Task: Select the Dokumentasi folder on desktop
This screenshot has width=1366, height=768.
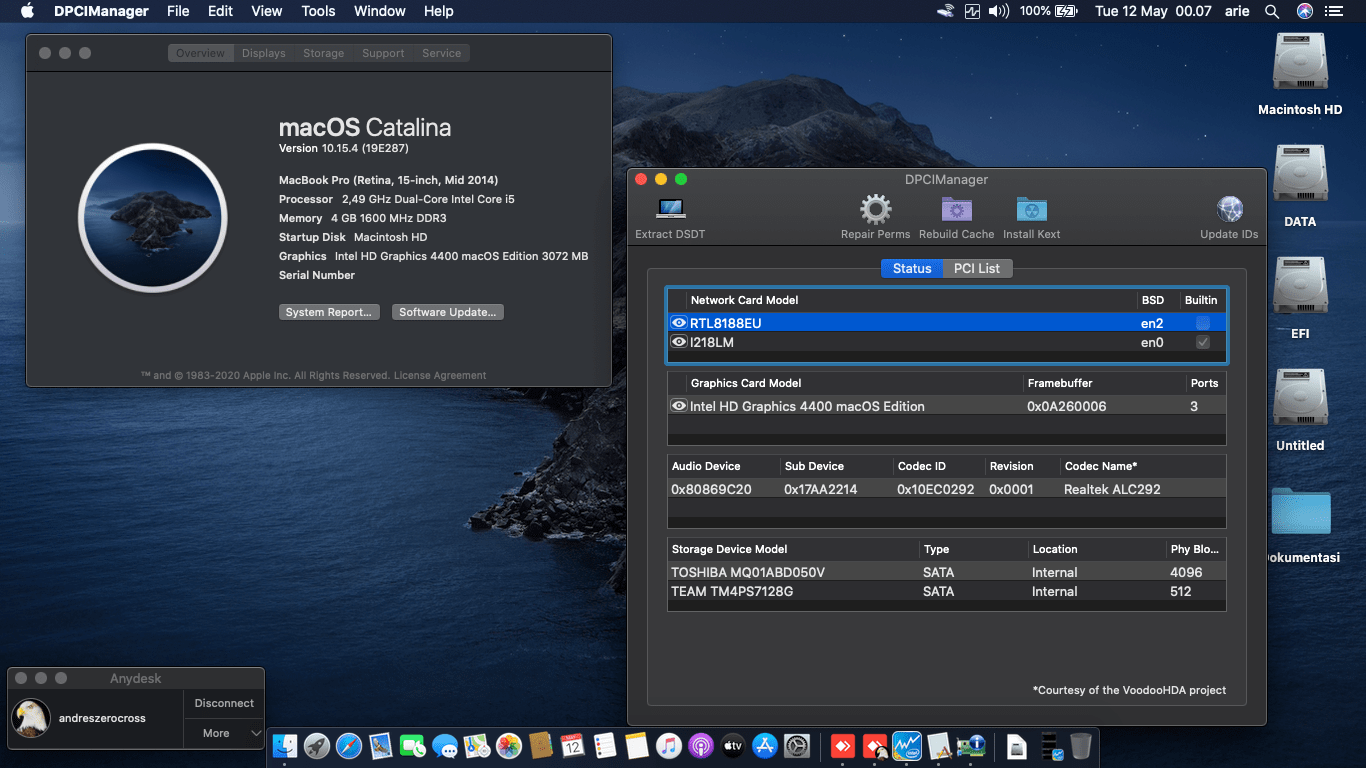Action: pos(1301,512)
